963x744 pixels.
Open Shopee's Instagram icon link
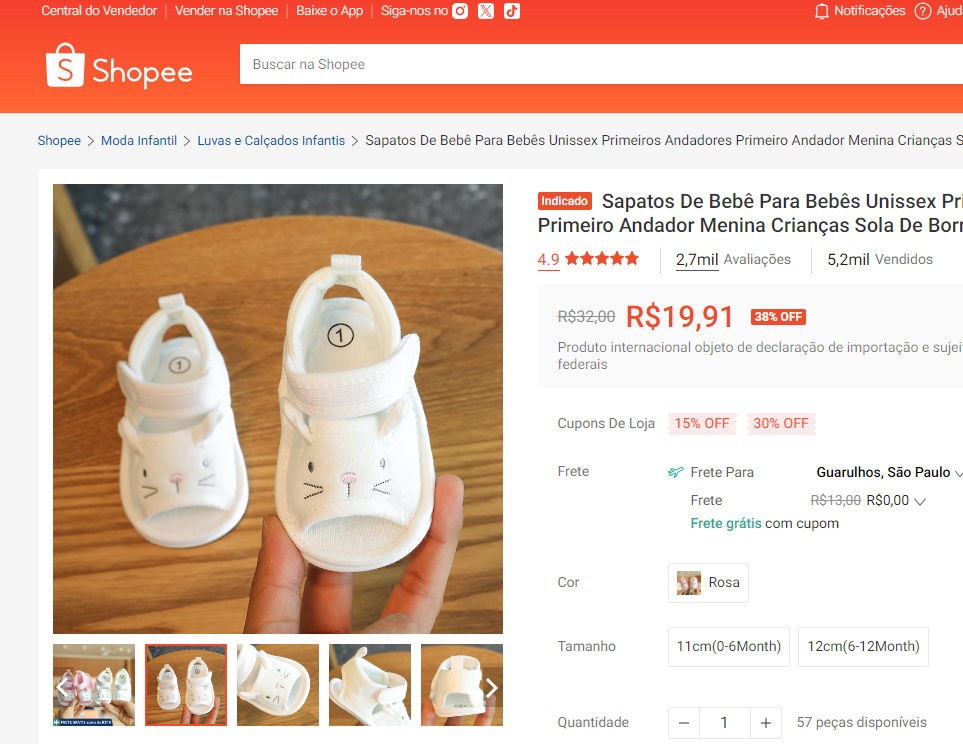460,11
